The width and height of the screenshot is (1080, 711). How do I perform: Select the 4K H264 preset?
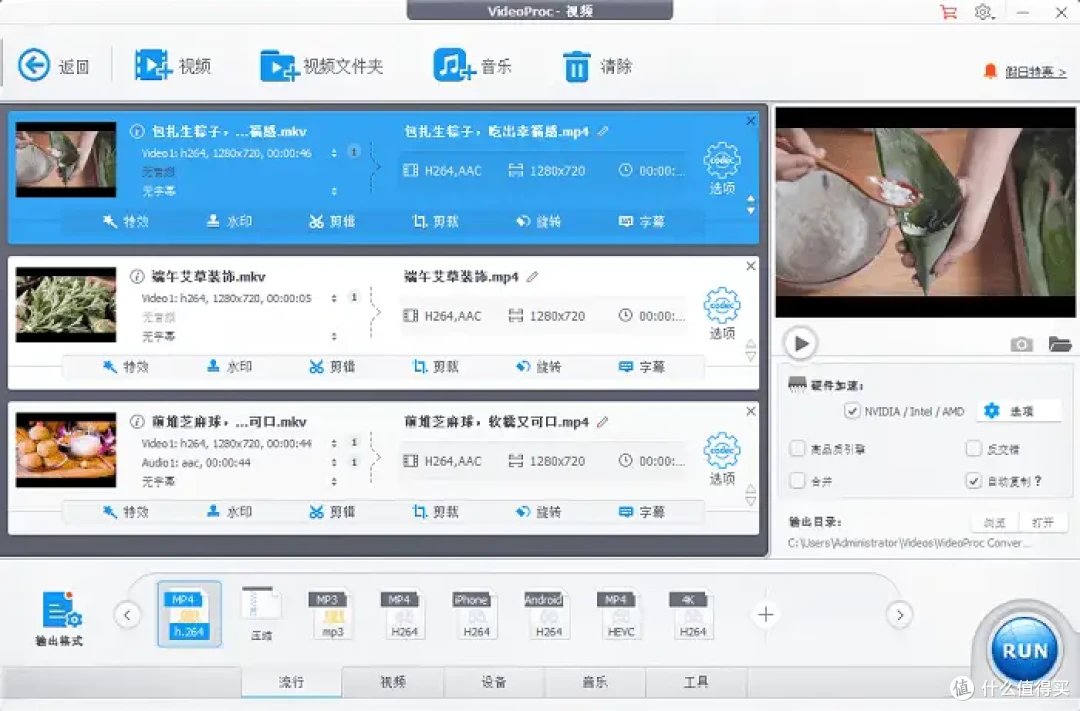(x=692, y=614)
